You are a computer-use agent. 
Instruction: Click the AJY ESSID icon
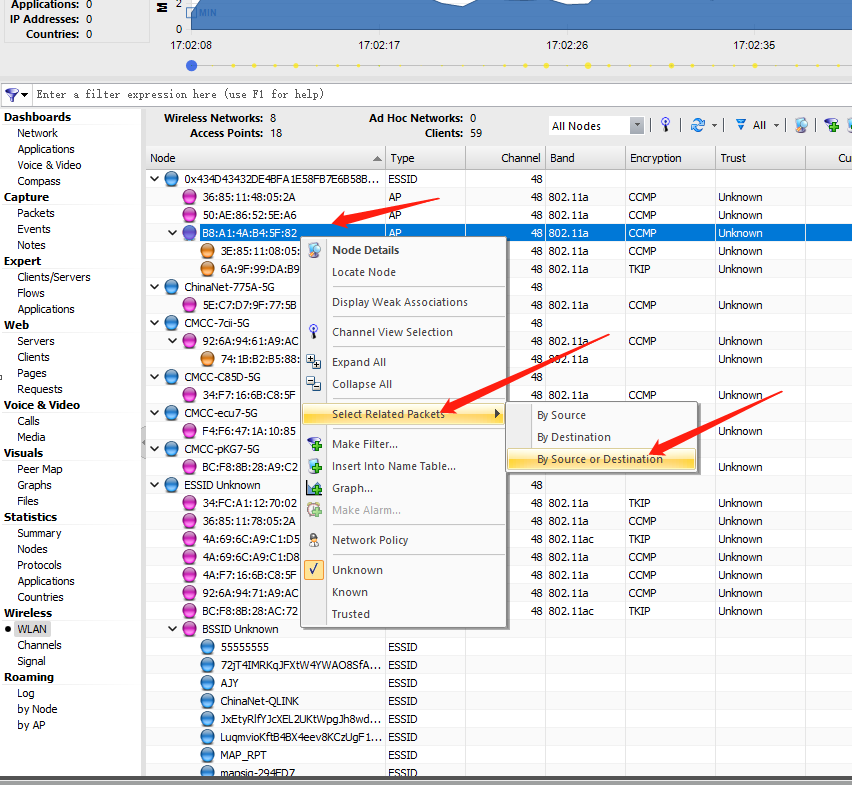coord(207,683)
